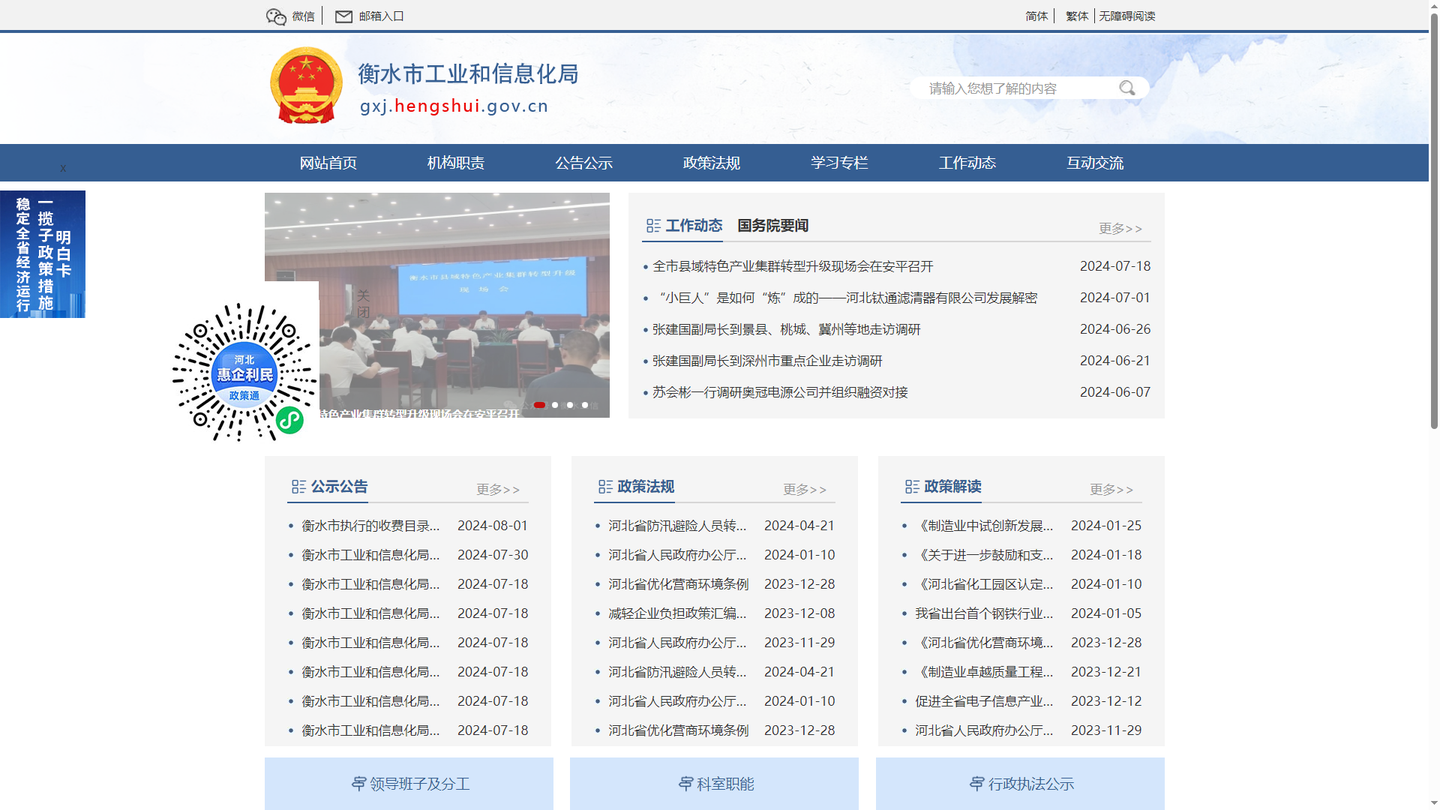
Task: Click the envelope icon beside 邮箱入口
Action: (344, 16)
